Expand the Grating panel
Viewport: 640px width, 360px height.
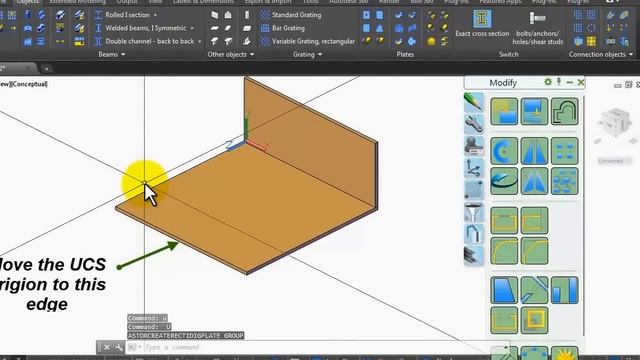tap(307, 54)
